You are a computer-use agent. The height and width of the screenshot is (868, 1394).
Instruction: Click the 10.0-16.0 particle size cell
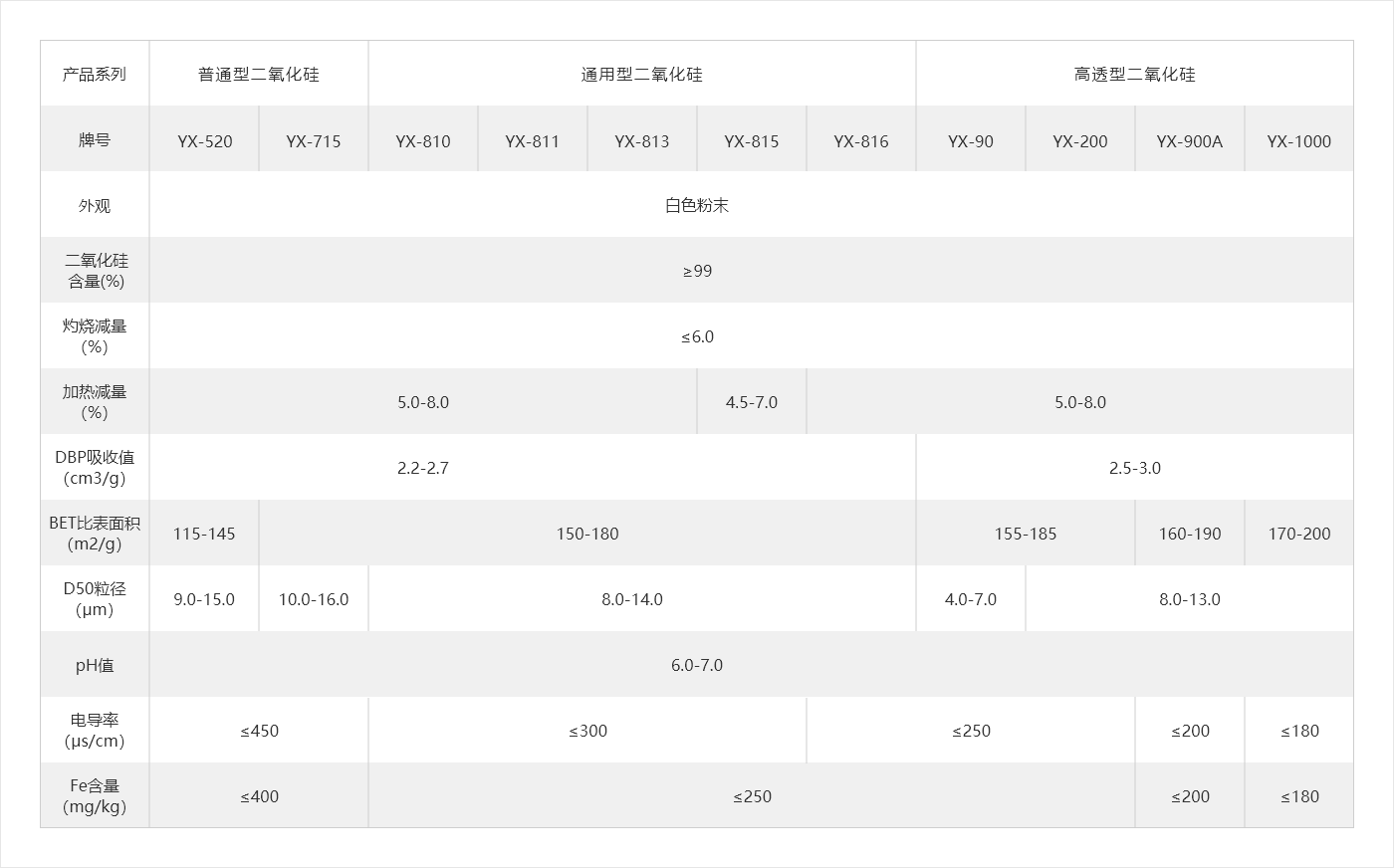pos(314,599)
